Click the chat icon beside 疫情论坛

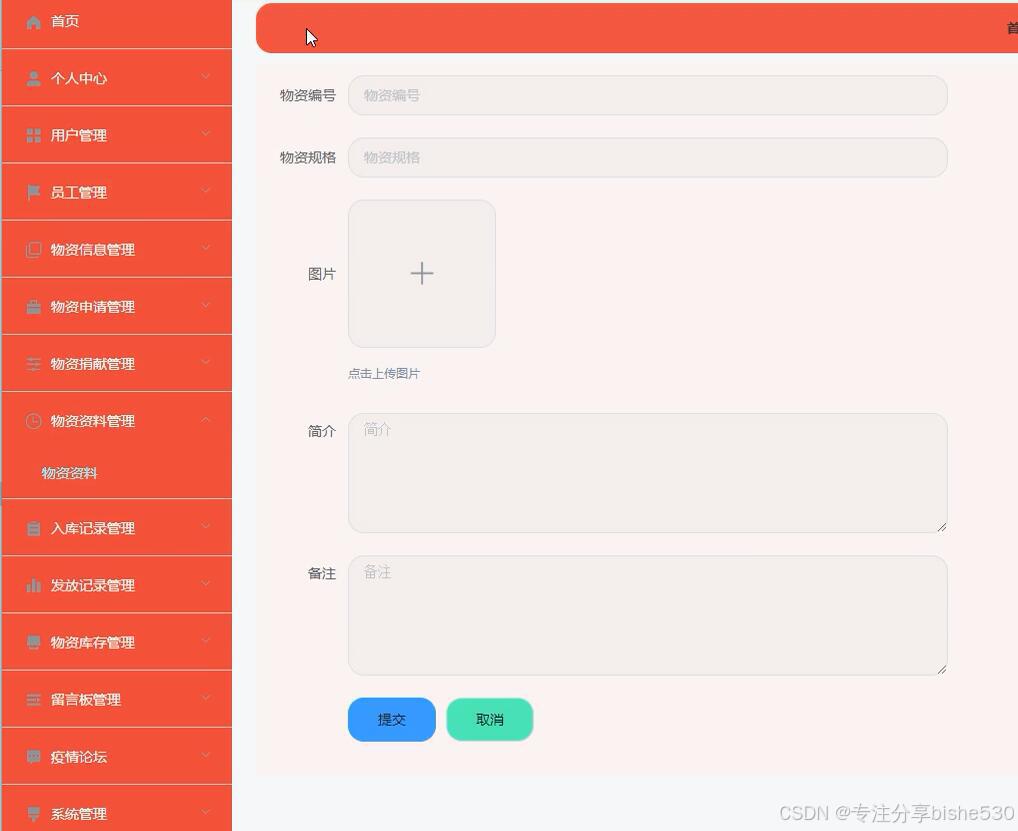click(x=33, y=757)
